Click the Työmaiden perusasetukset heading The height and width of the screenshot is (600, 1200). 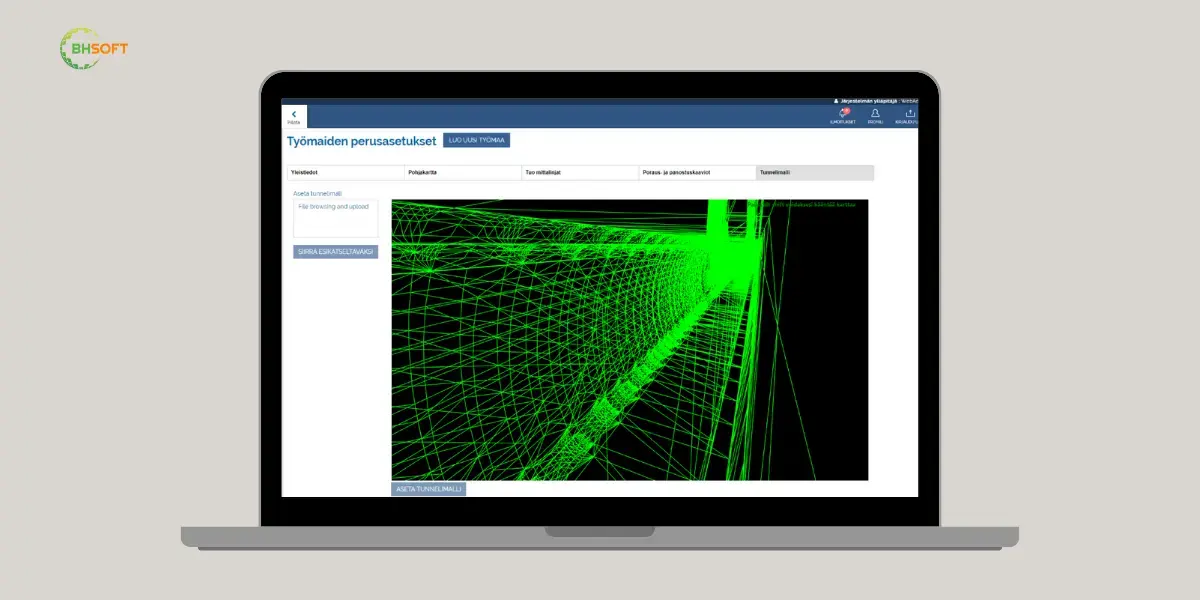362,141
